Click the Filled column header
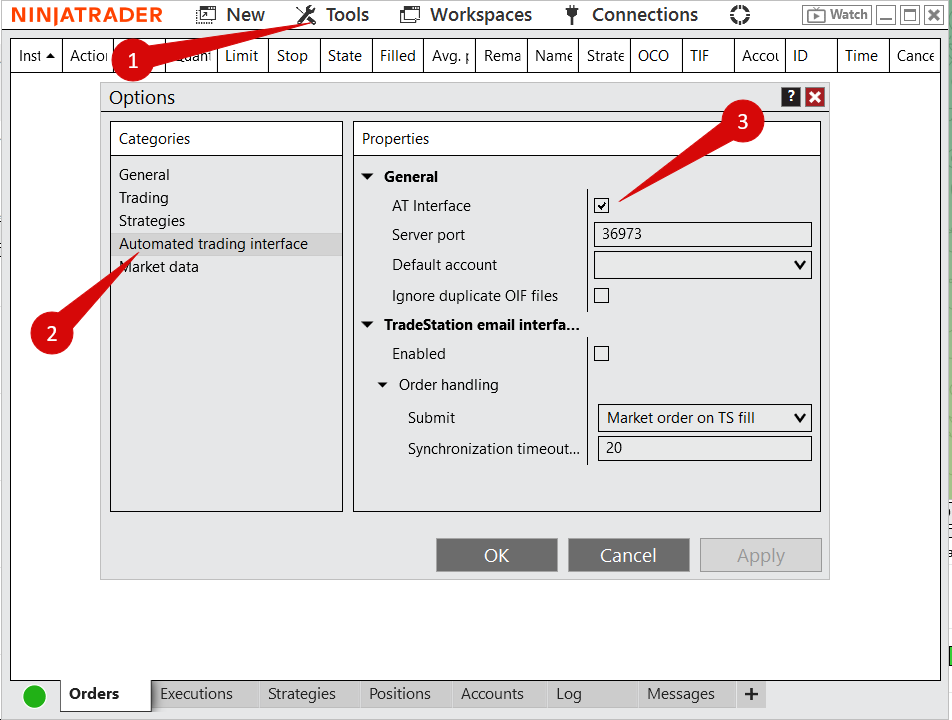Screen dimensions: 952x720 pos(398,56)
